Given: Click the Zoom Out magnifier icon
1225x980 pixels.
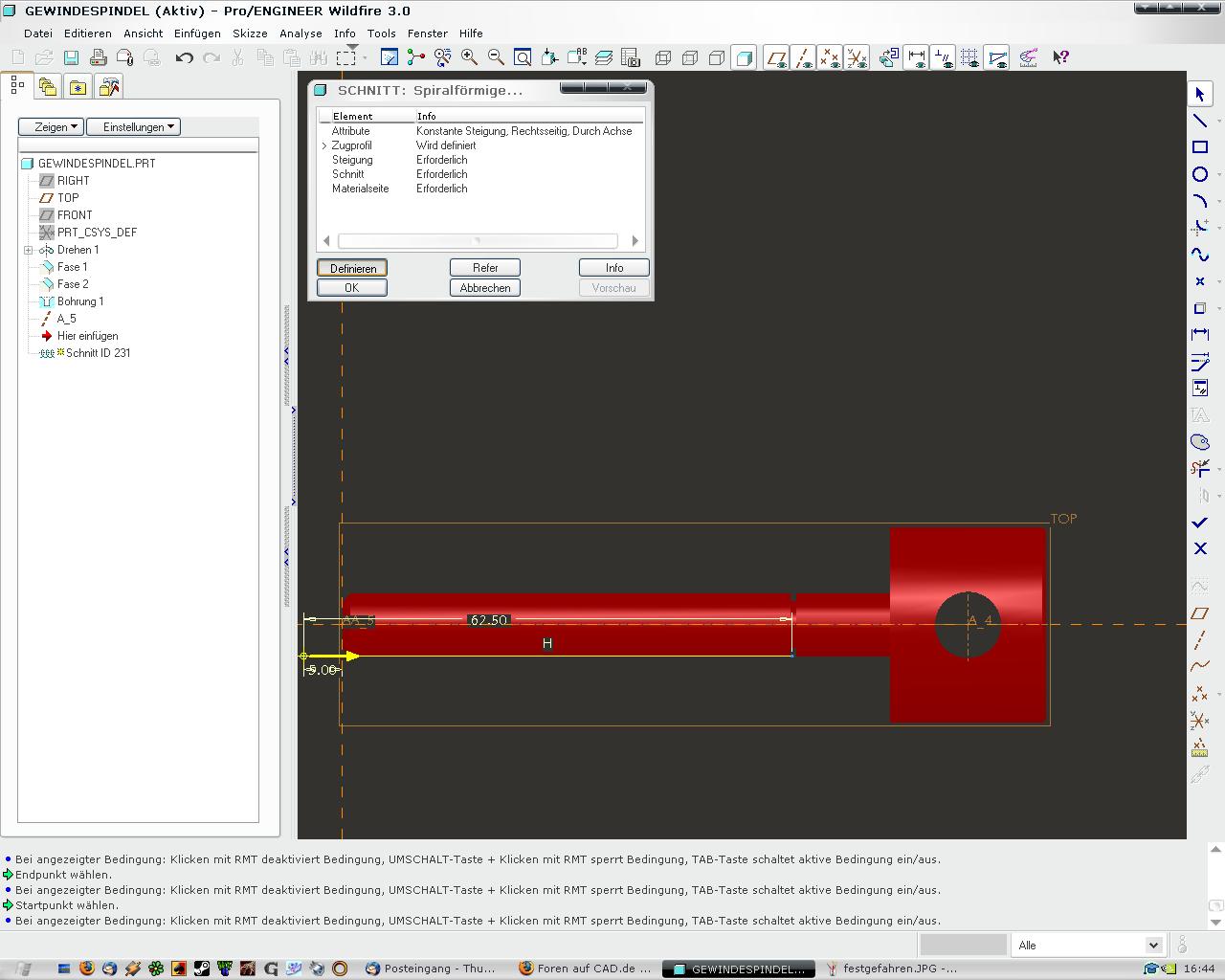Looking at the screenshot, I should point(496,57).
